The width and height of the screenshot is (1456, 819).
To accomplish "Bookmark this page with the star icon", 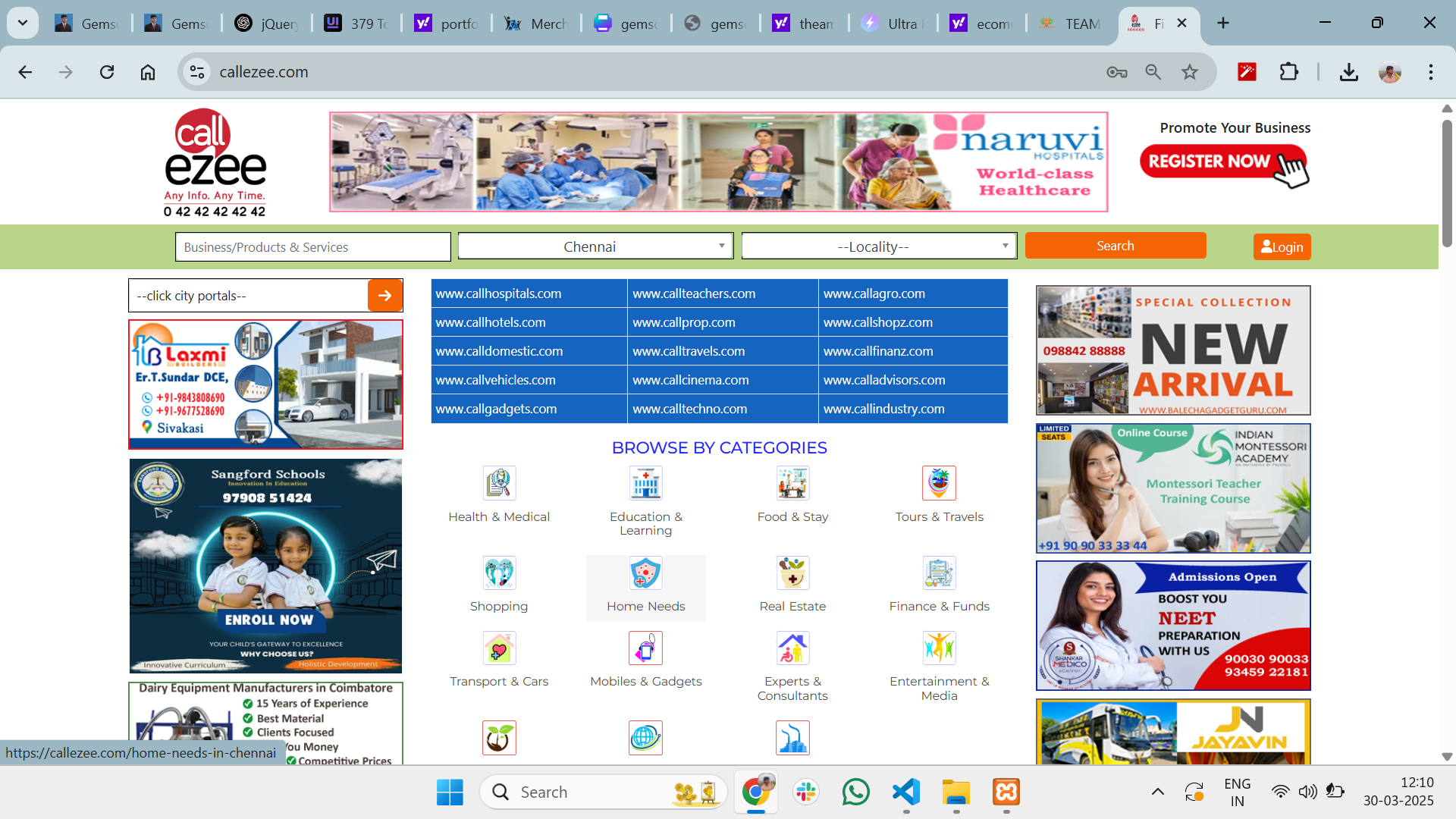I will pos(1189,72).
